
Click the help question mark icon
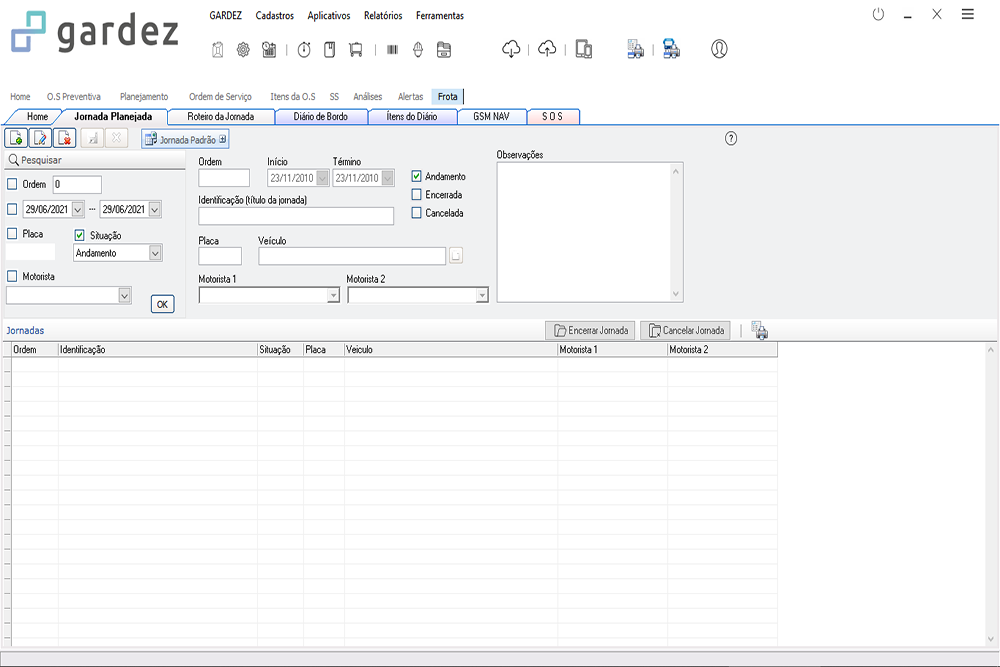[x=731, y=138]
